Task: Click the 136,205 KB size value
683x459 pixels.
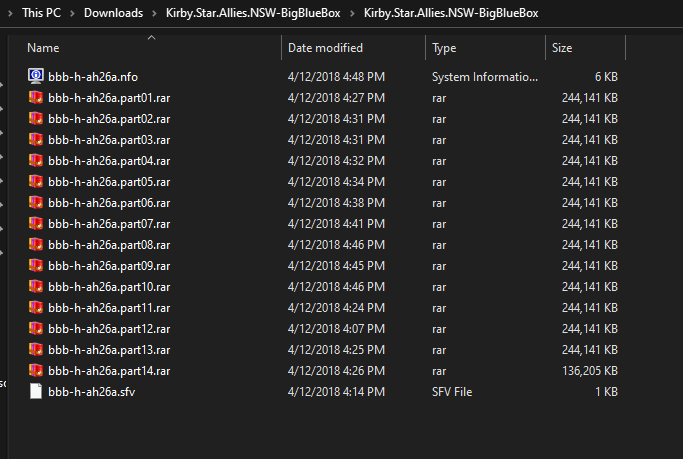Action: 590,371
